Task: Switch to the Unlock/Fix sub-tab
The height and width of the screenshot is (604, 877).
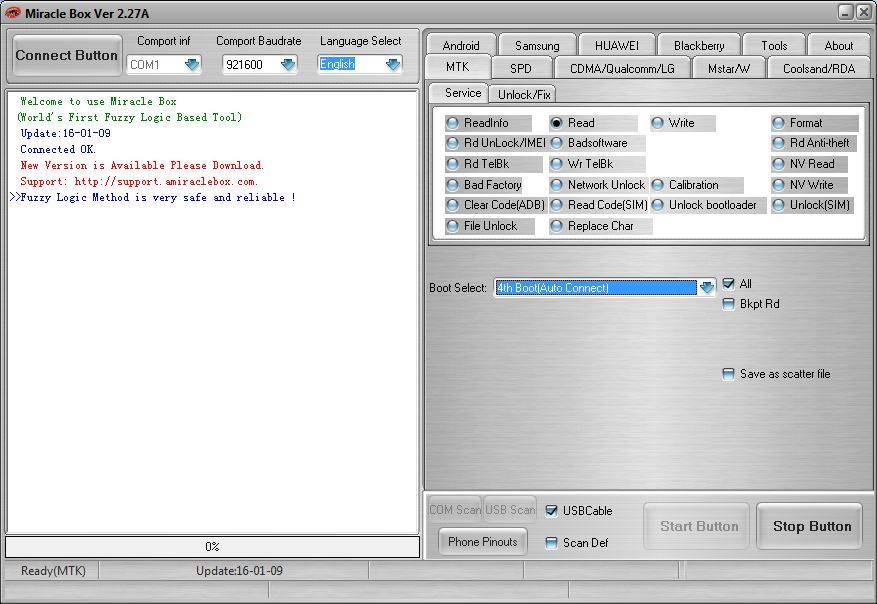Action: [x=524, y=95]
